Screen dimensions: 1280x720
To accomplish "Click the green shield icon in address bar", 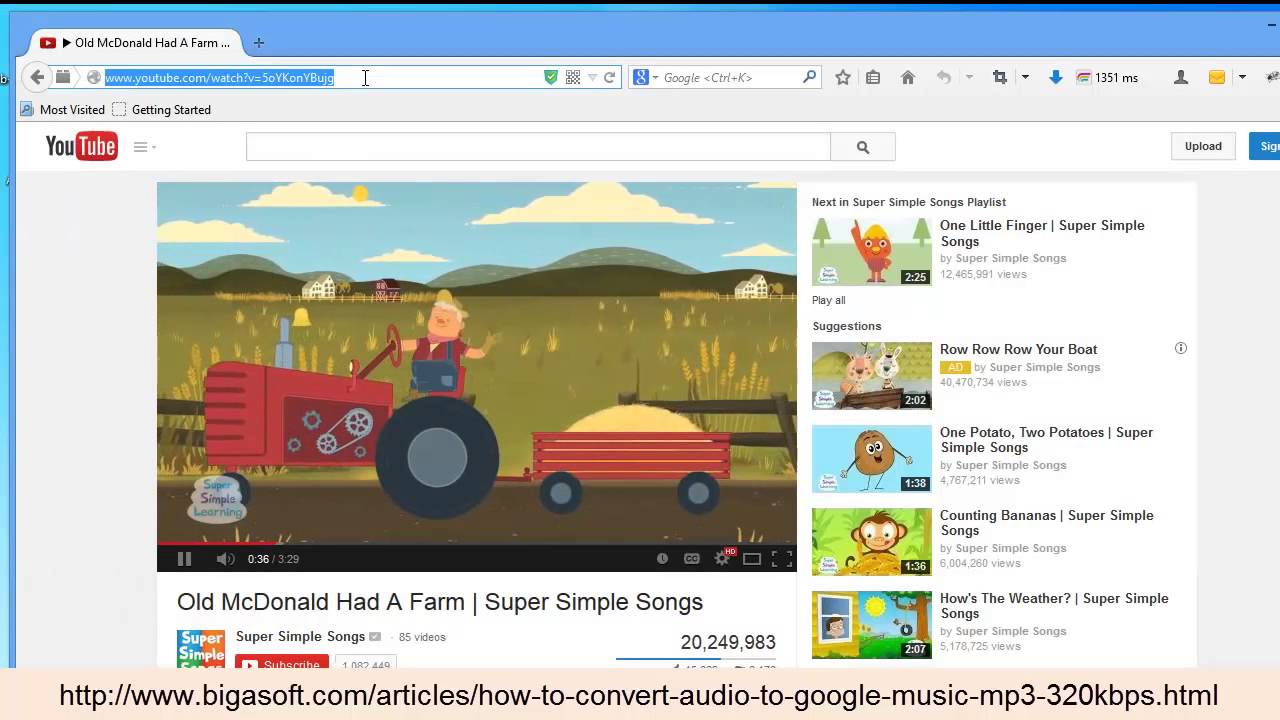I will click(550, 77).
